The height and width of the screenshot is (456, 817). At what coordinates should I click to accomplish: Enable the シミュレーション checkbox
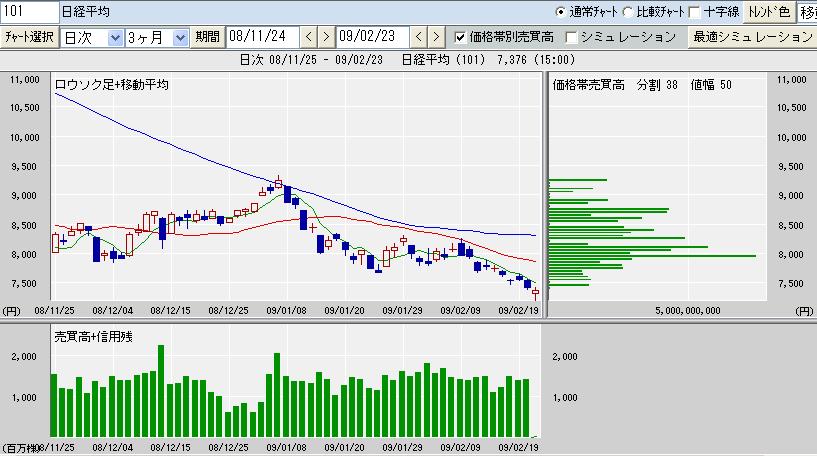tap(572, 37)
